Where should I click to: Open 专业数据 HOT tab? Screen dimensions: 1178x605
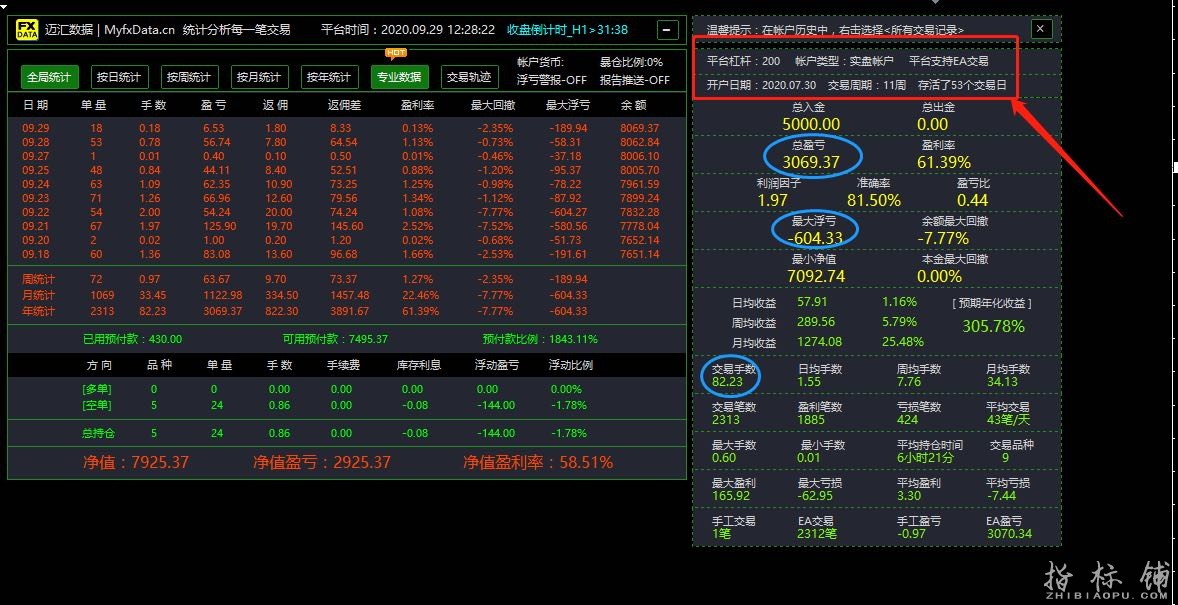[399, 77]
